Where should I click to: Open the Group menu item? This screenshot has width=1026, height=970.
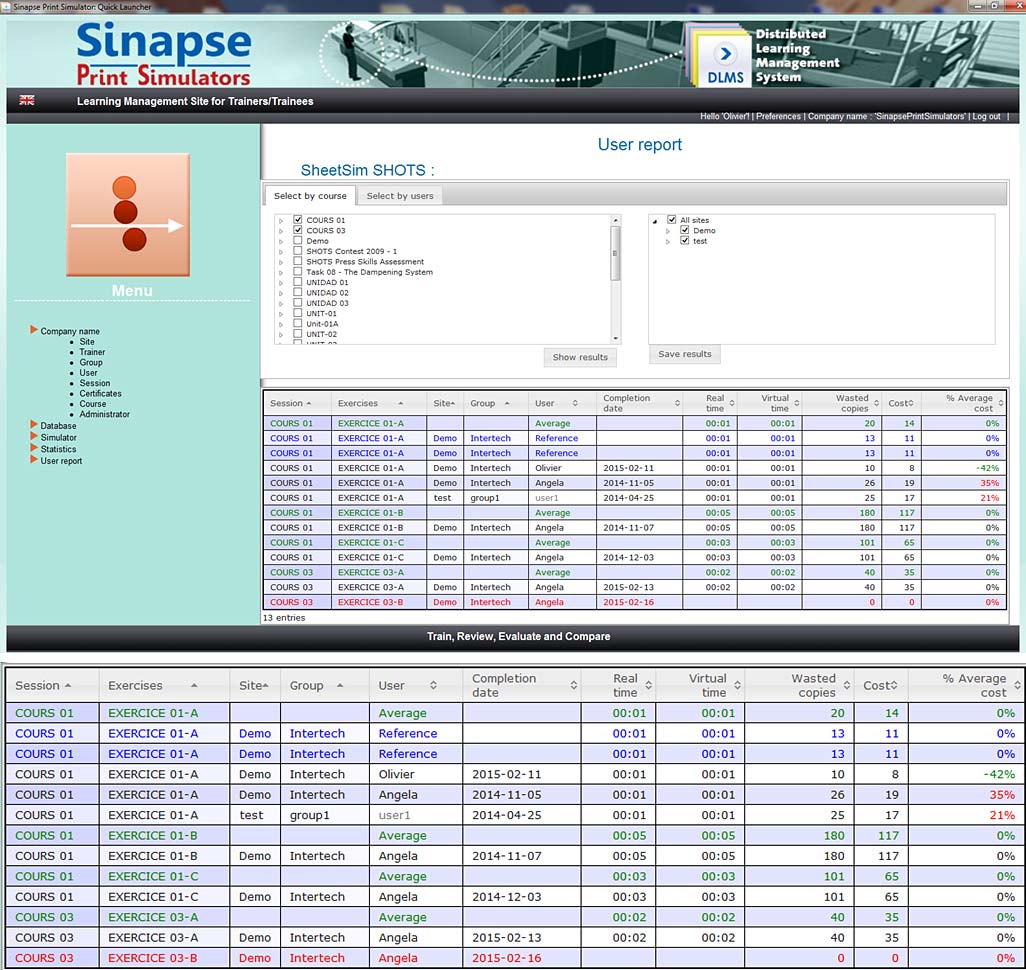(x=91, y=363)
